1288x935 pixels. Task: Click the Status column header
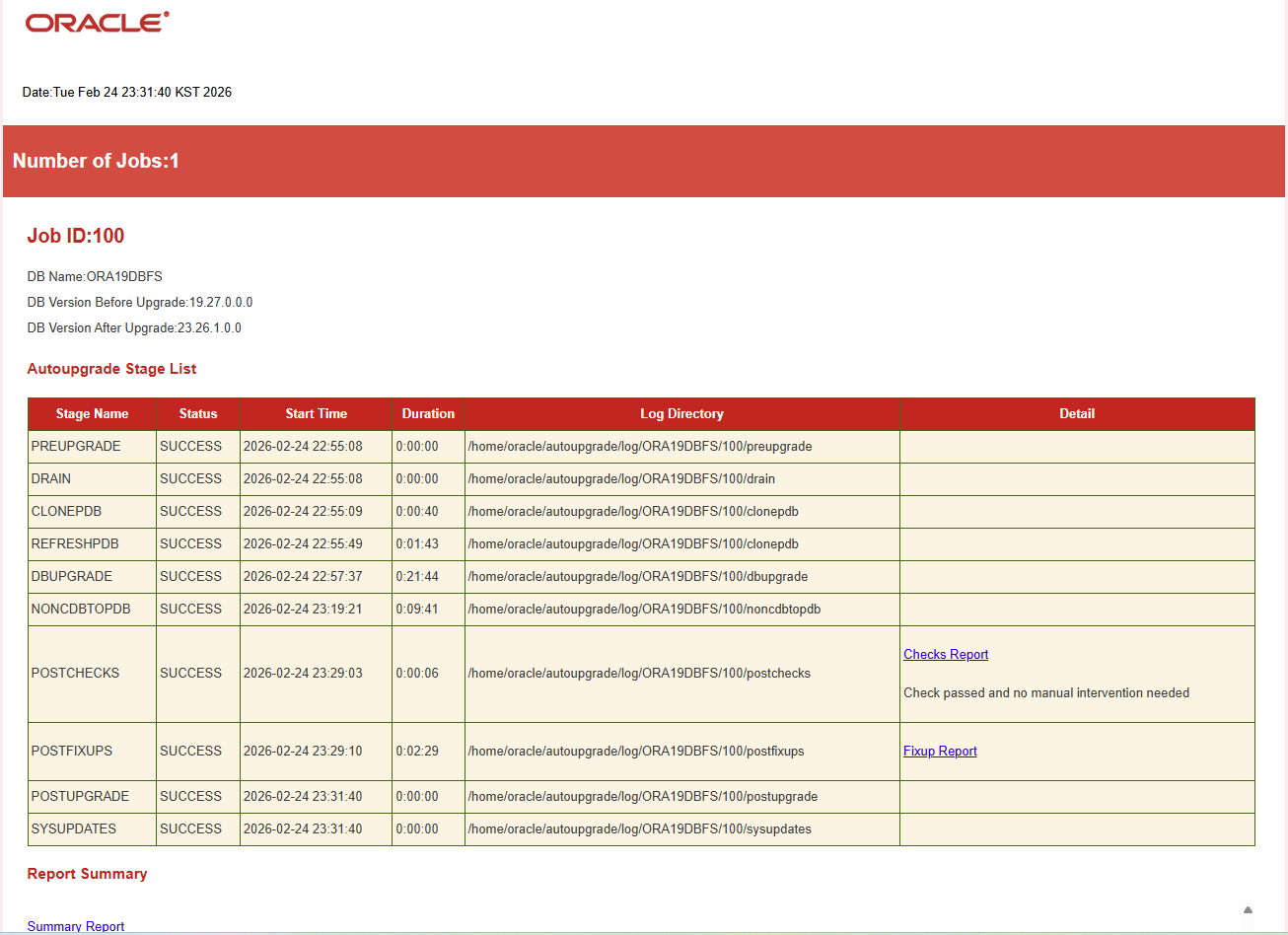[198, 414]
